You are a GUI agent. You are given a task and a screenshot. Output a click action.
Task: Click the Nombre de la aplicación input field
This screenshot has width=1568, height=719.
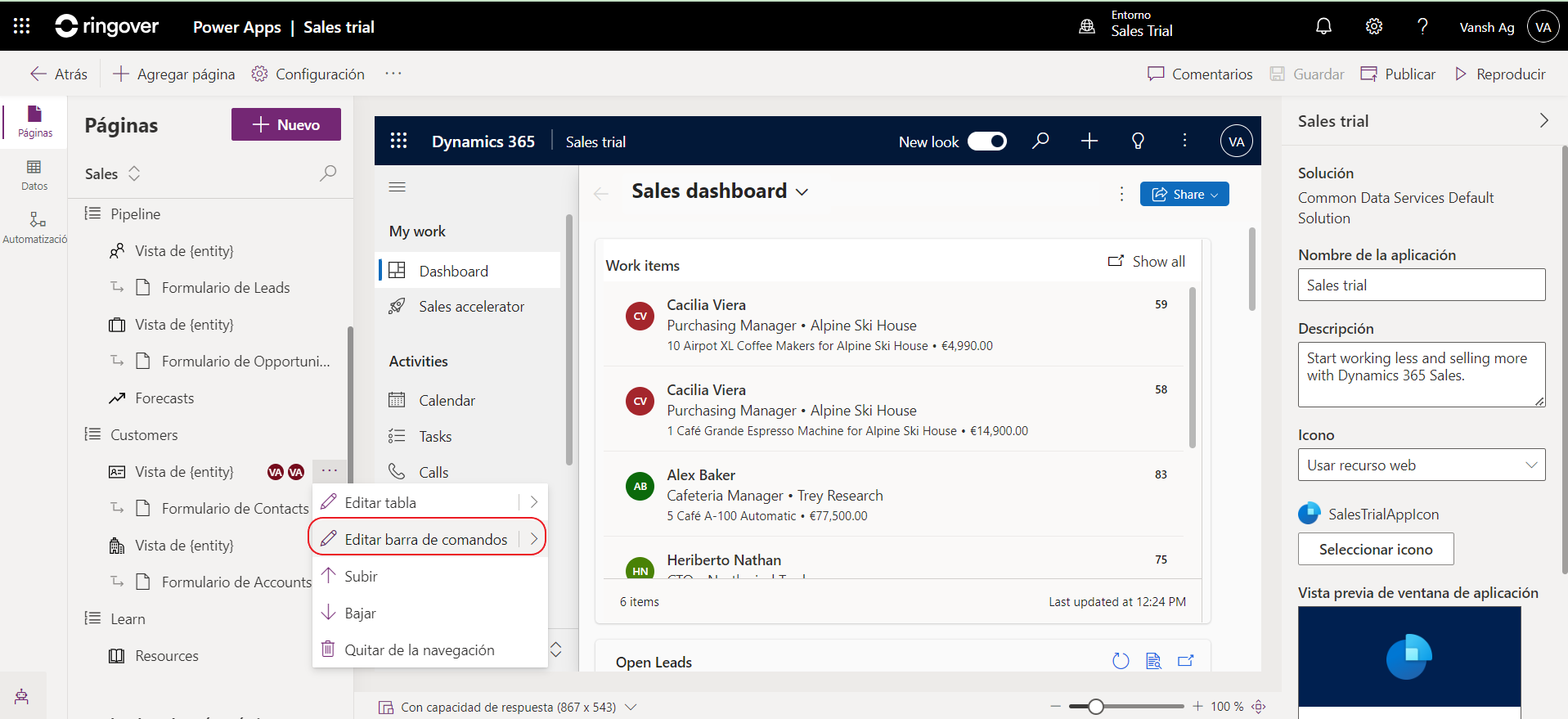(1422, 285)
